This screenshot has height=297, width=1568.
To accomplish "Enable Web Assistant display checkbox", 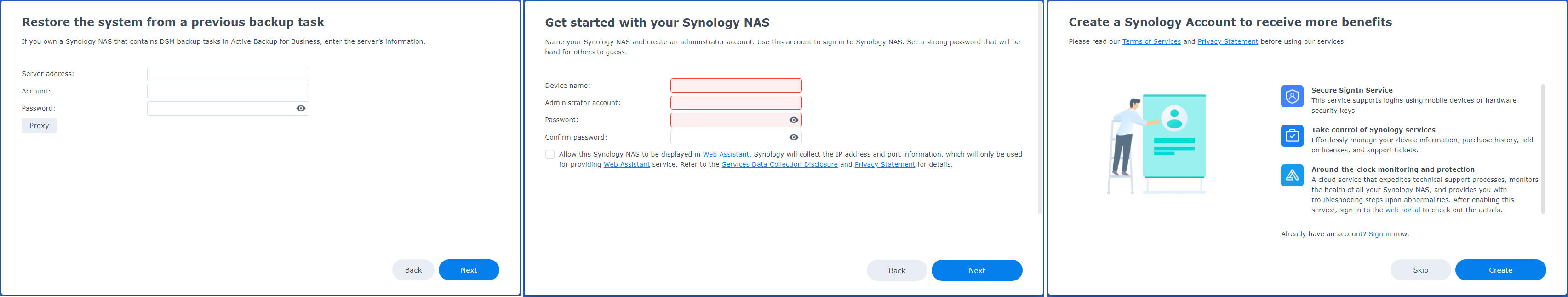I will (549, 154).
